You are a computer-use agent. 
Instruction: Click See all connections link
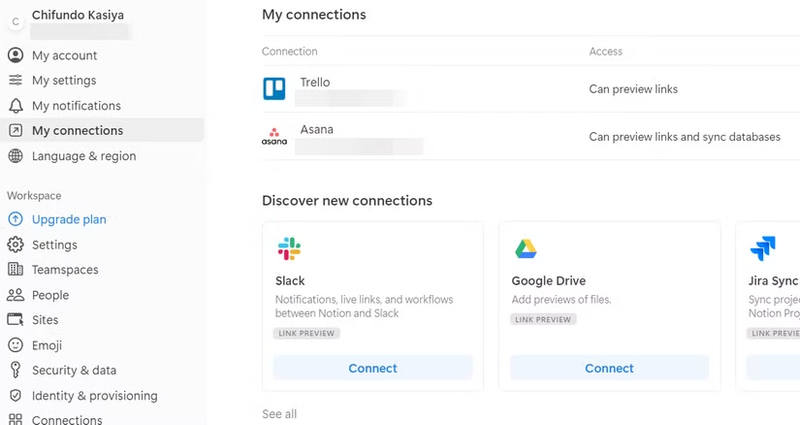[x=279, y=414]
